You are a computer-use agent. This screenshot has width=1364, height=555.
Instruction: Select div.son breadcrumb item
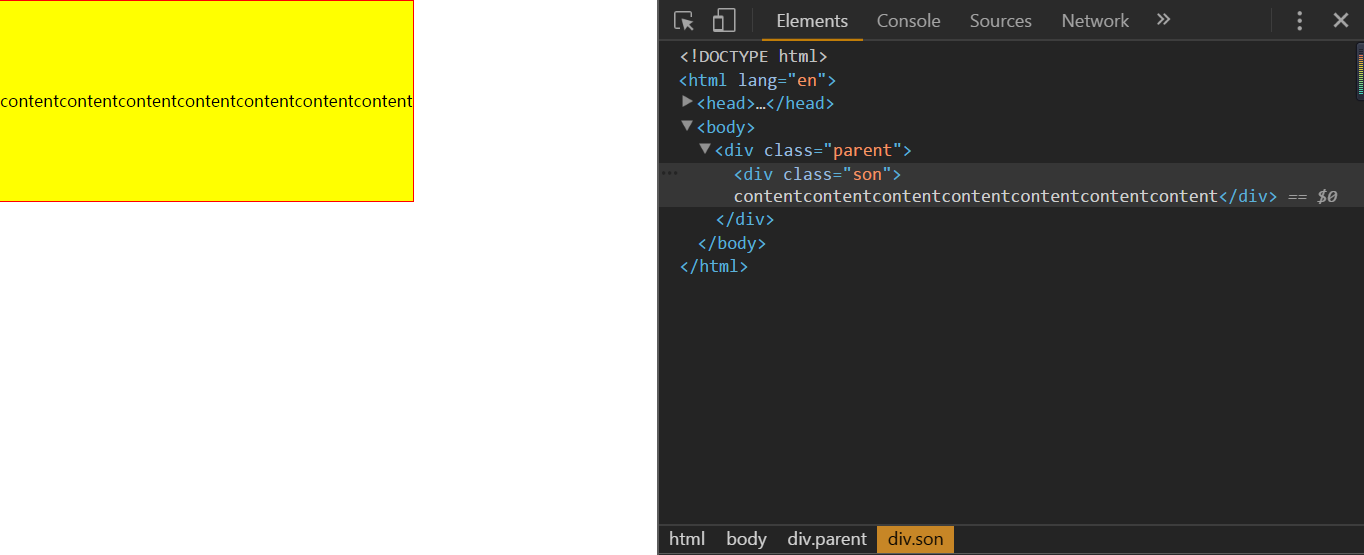pyautogui.click(x=916, y=539)
